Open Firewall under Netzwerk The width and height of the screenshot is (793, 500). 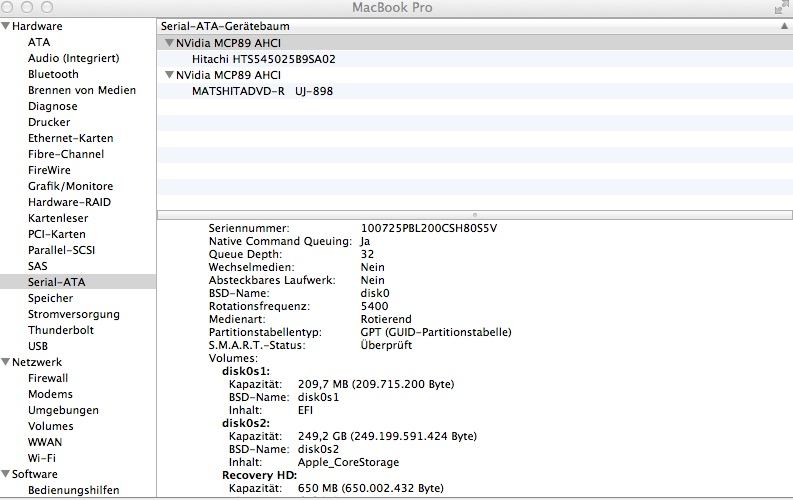48,378
